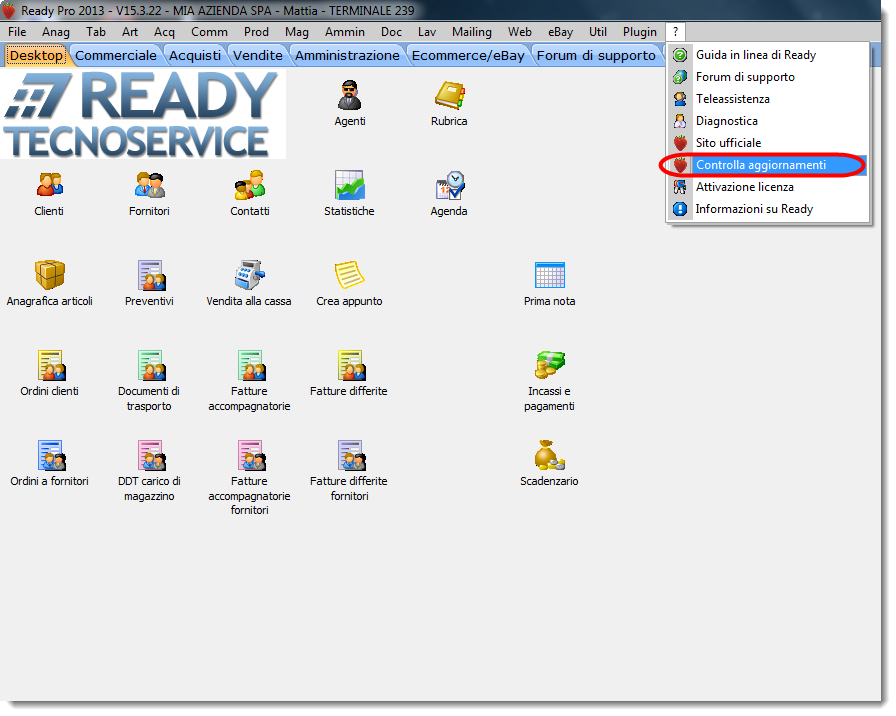
Task: Select Guida in linea di Ready
Action: coord(768,55)
